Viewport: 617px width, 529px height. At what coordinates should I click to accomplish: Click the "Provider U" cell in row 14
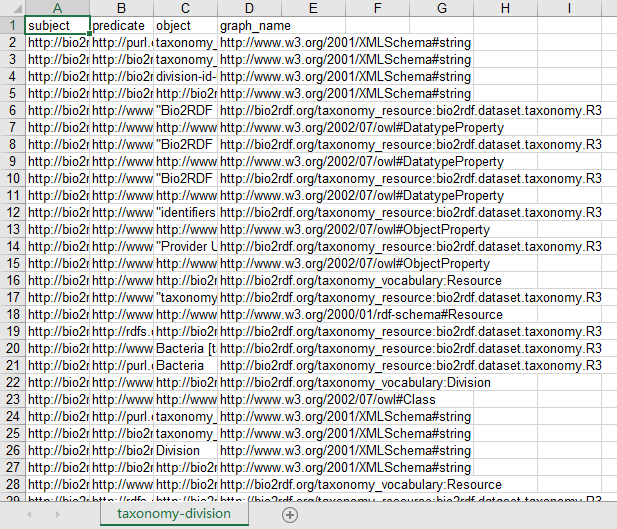[185, 246]
